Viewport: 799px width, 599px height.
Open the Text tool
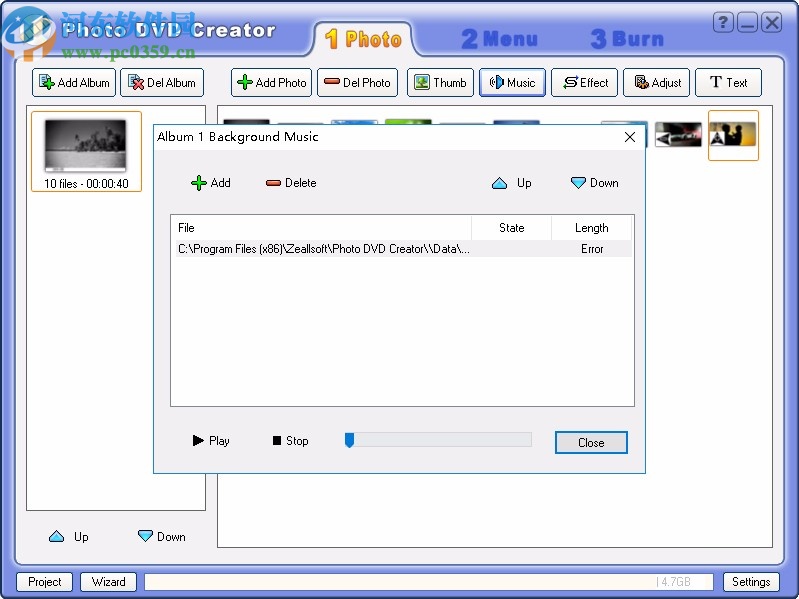pos(728,83)
